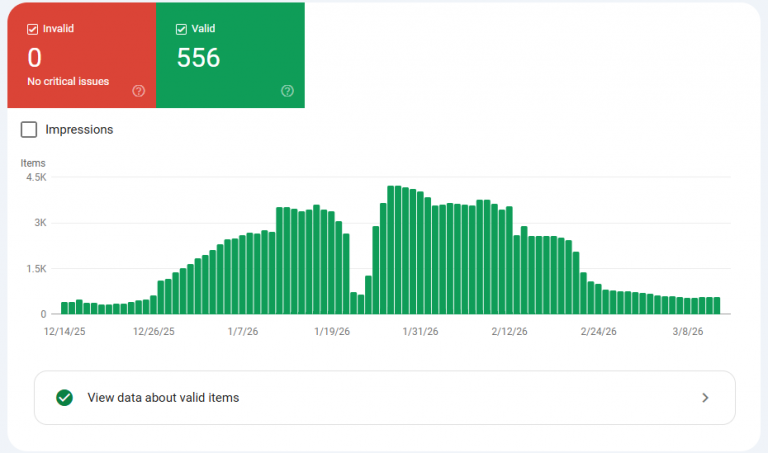Click the Items axis title
This screenshot has width=768, height=453.
pyautogui.click(x=33, y=163)
